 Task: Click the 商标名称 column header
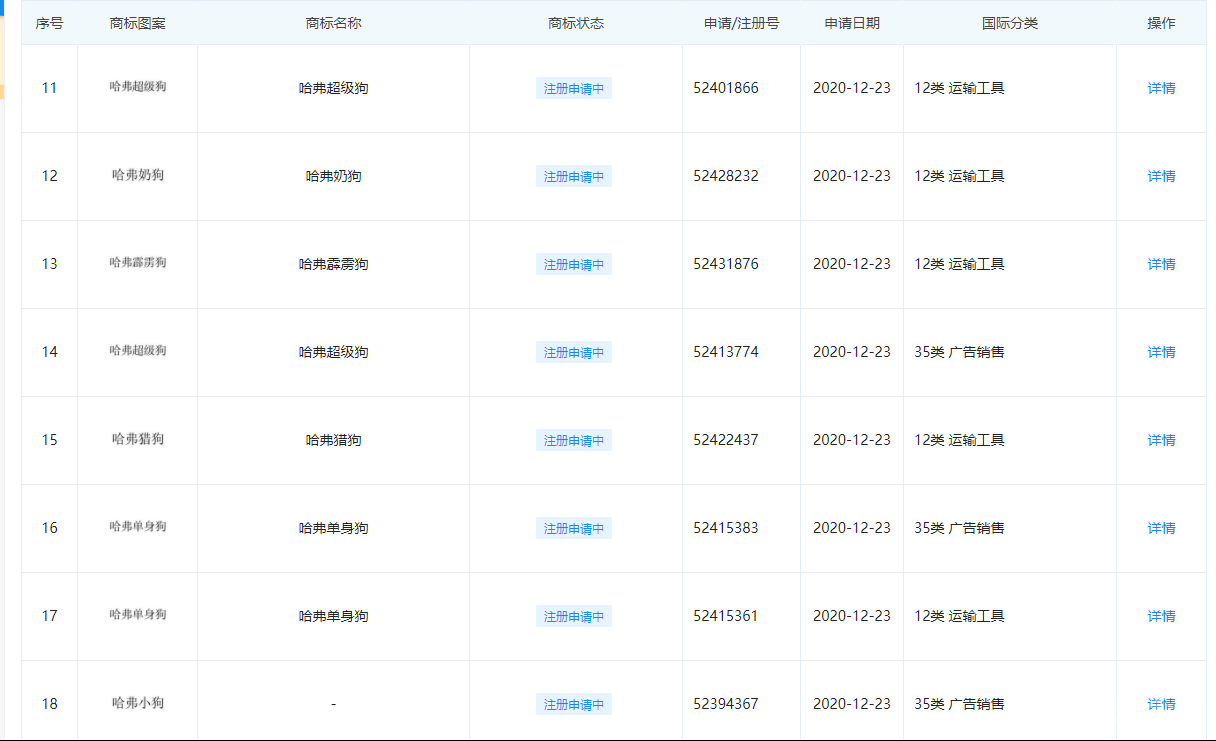(333, 23)
